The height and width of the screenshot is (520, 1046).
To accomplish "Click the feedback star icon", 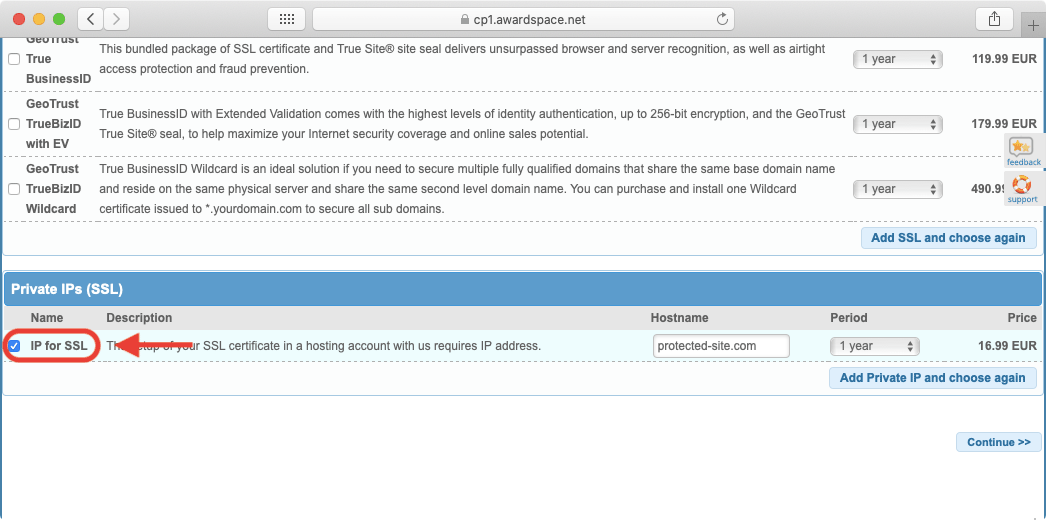I will click(1021, 149).
